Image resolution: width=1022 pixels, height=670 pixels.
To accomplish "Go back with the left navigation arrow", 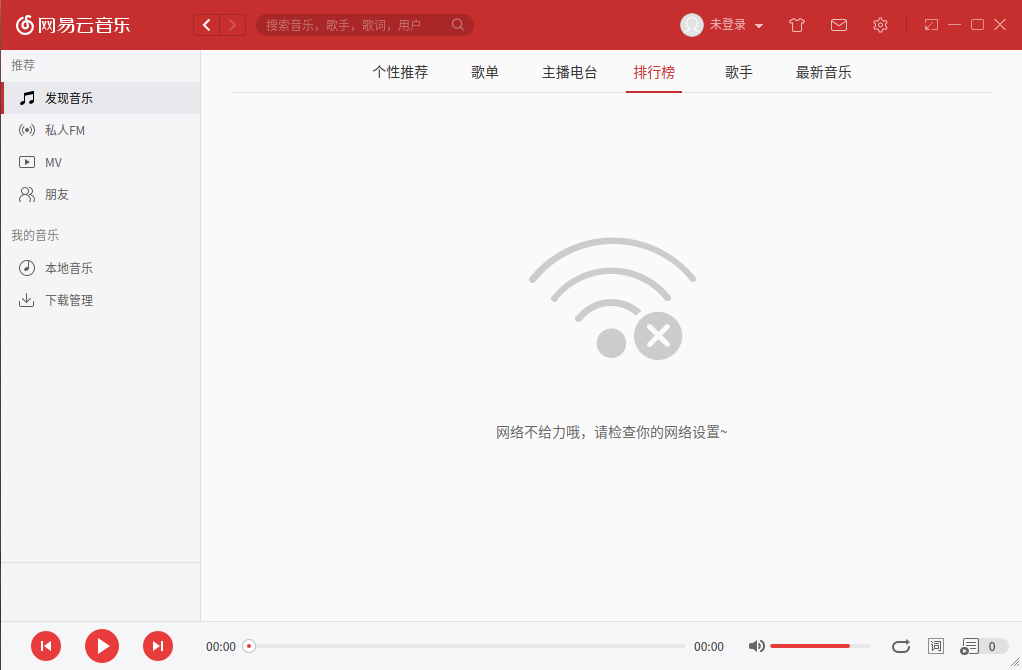I will [206, 24].
